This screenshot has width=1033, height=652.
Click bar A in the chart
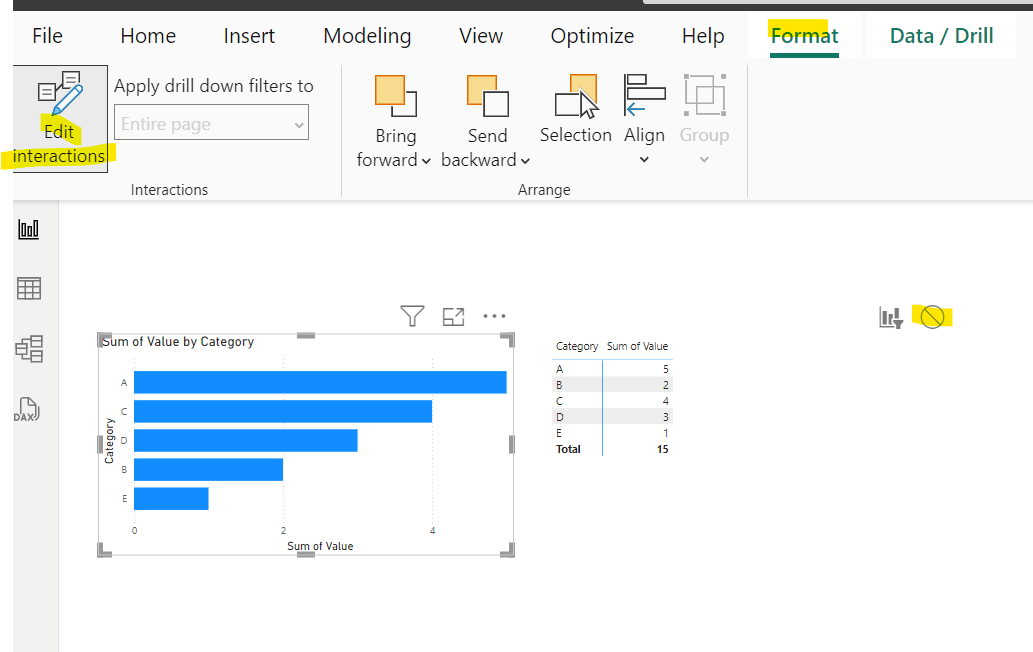click(320, 383)
